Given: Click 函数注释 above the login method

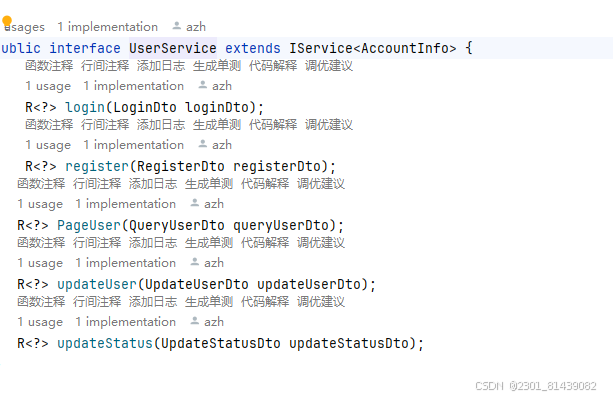Looking at the screenshot, I should (49, 66).
